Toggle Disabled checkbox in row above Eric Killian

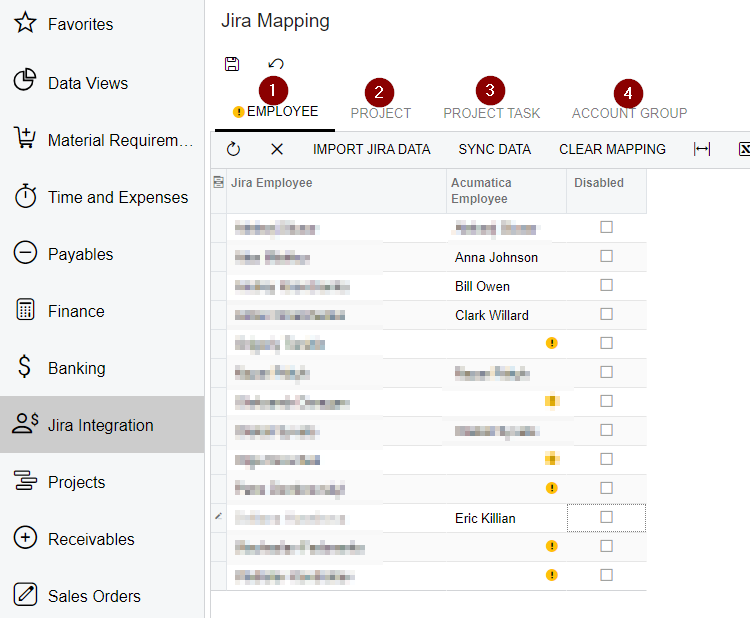pos(607,488)
